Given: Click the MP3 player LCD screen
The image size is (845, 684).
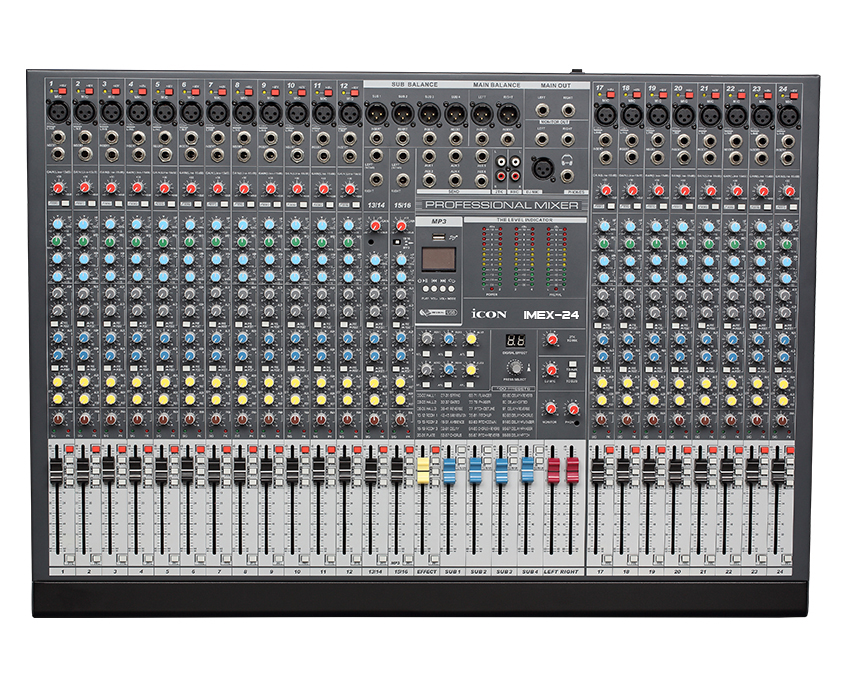Looking at the screenshot, I should [x=438, y=261].
